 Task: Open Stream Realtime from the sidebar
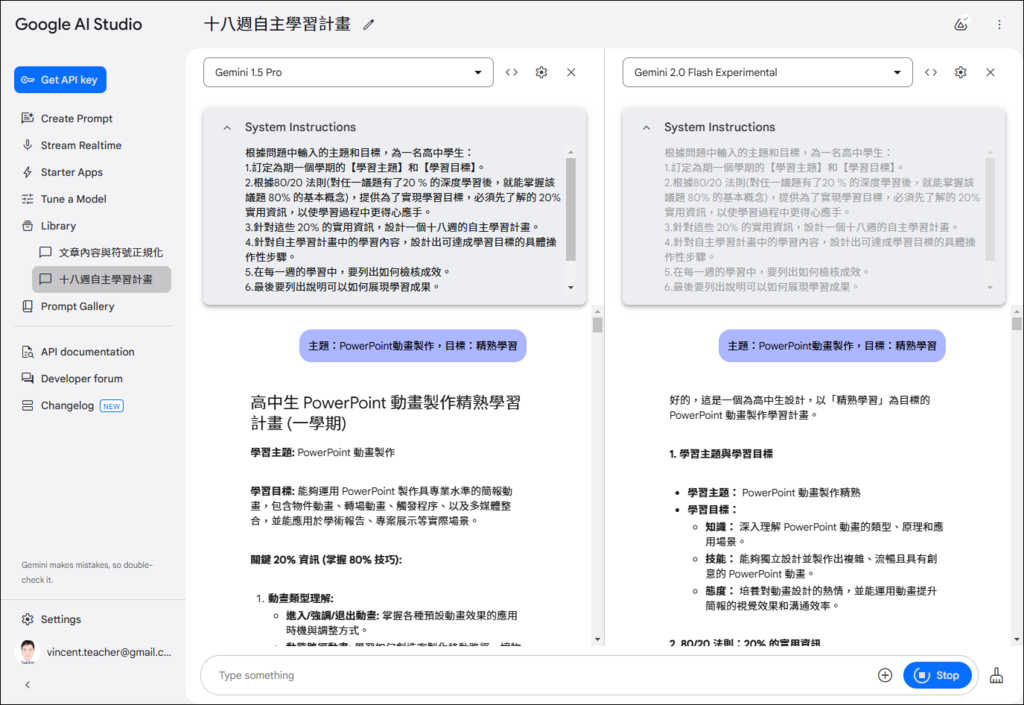(81, 145)
